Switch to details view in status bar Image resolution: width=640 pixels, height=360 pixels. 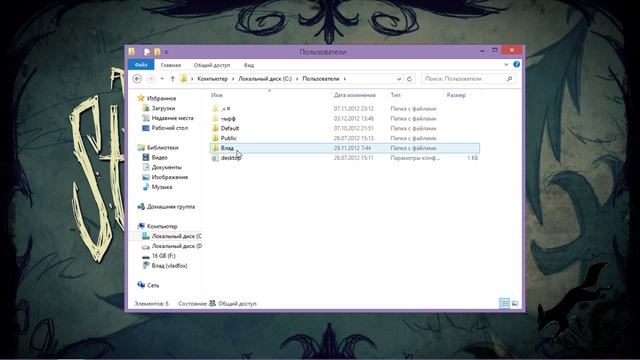(x=504, y=303)
